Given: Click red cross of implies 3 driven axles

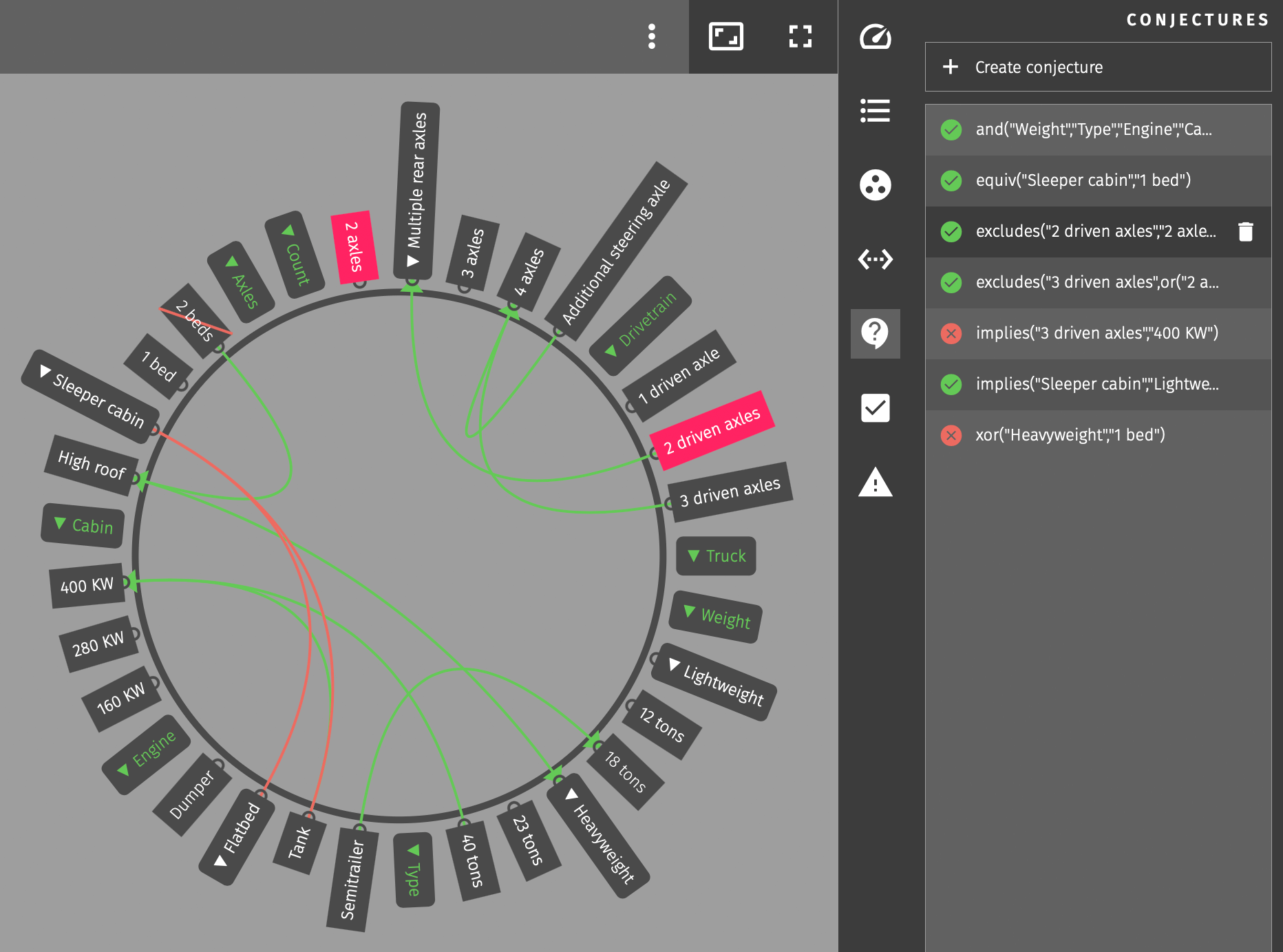Looking at the screenshot, I should tap(951, 333).
